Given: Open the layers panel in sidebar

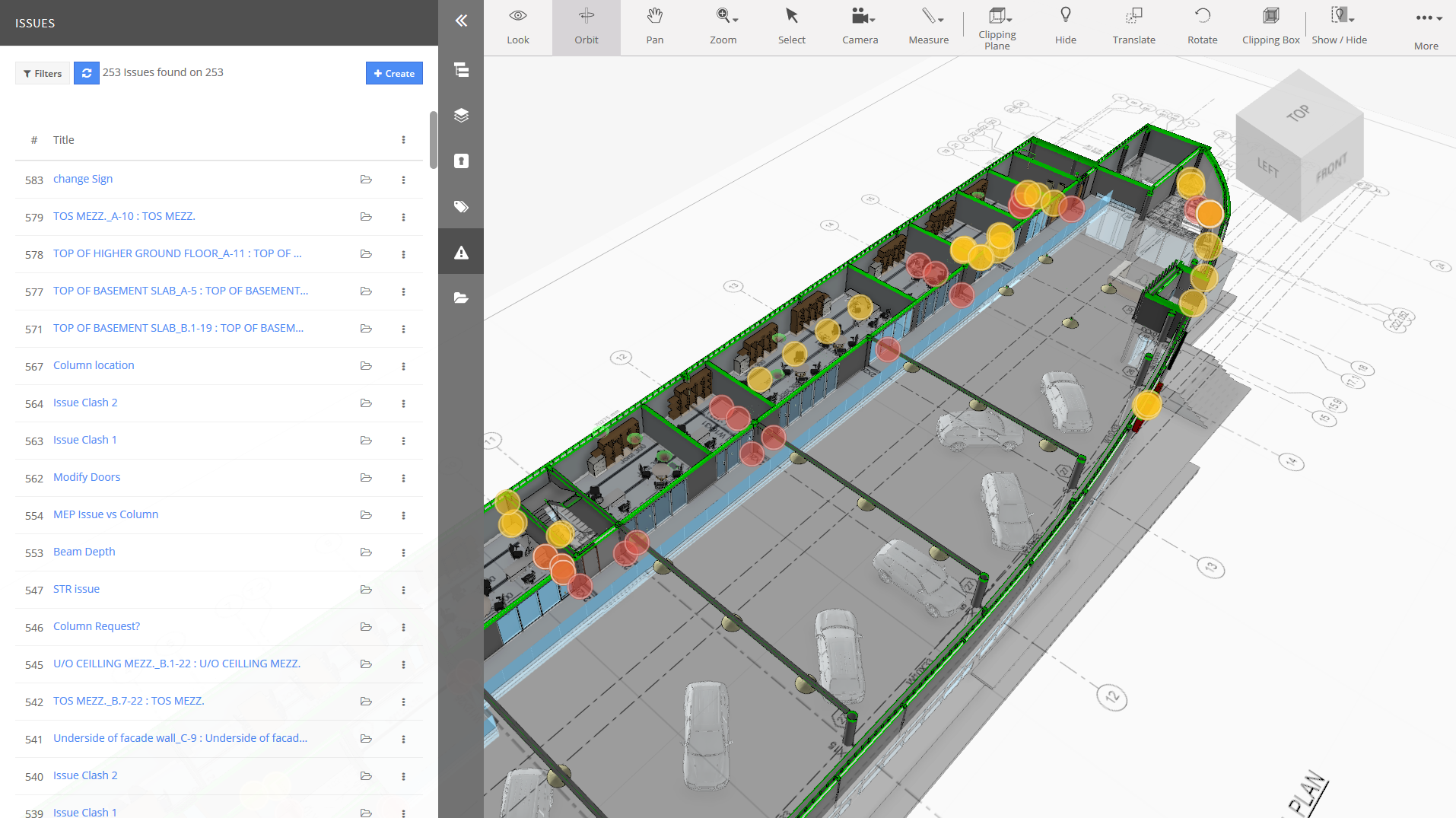Looking at the screenshot, I should pos(461,116).
